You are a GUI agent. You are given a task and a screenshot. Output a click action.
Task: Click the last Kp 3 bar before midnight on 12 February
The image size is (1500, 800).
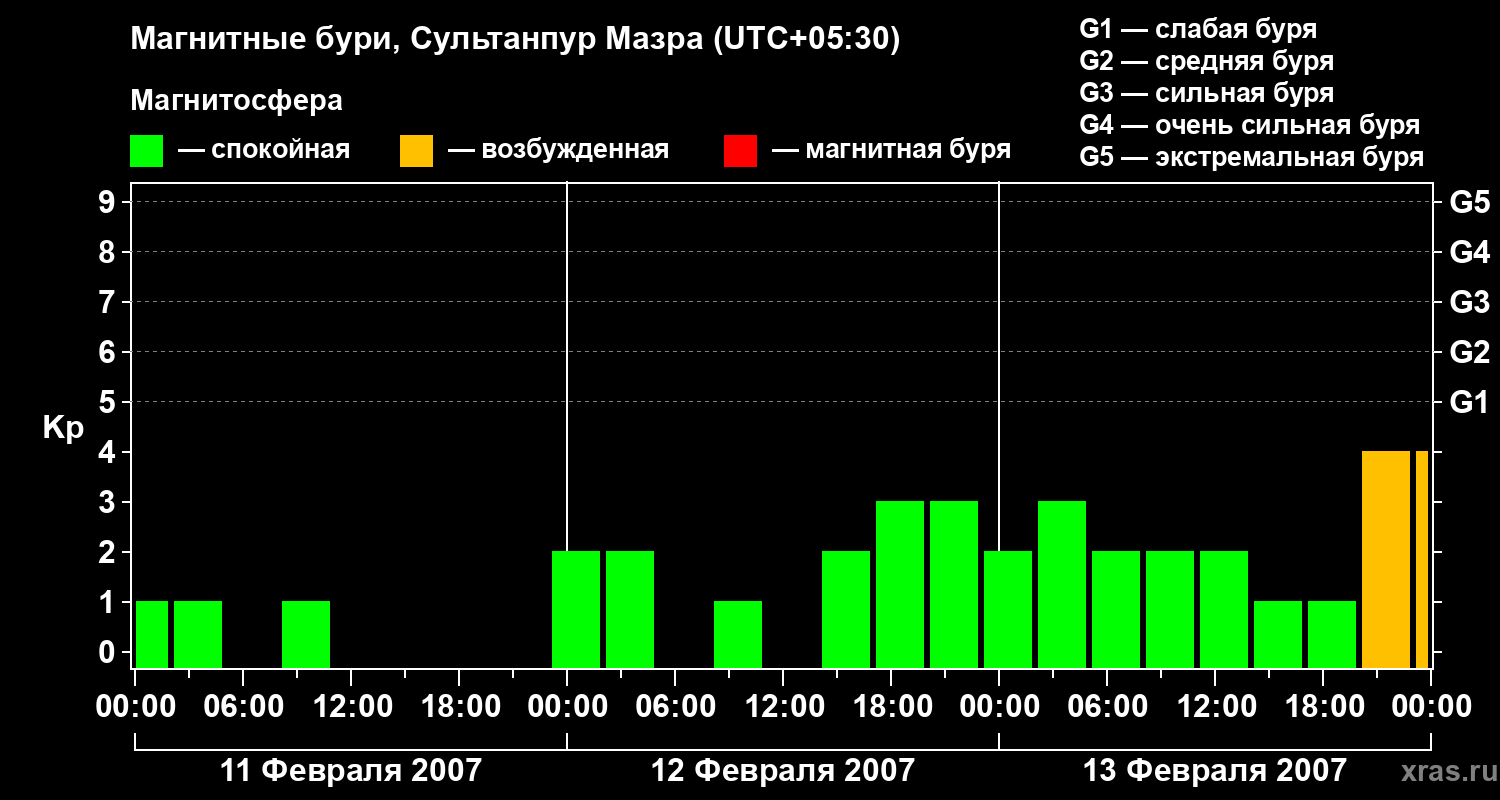tap(954, 585)
